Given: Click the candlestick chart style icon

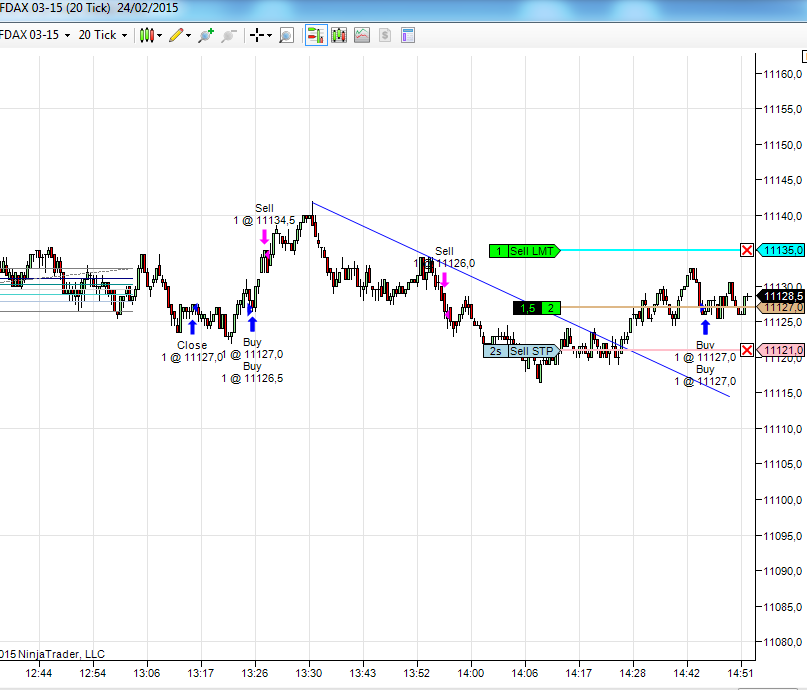Looking at the screenshot, I should [x=147, y=36].
